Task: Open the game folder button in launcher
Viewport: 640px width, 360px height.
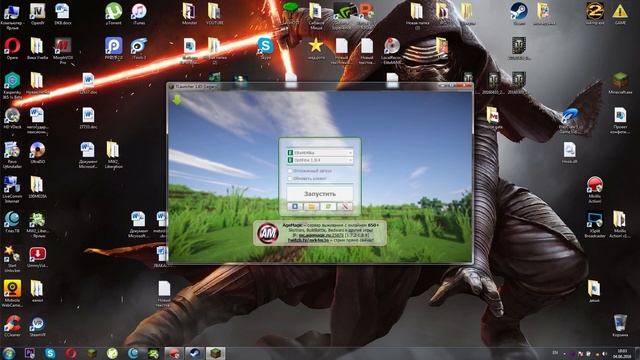Action: click(311, 207)
